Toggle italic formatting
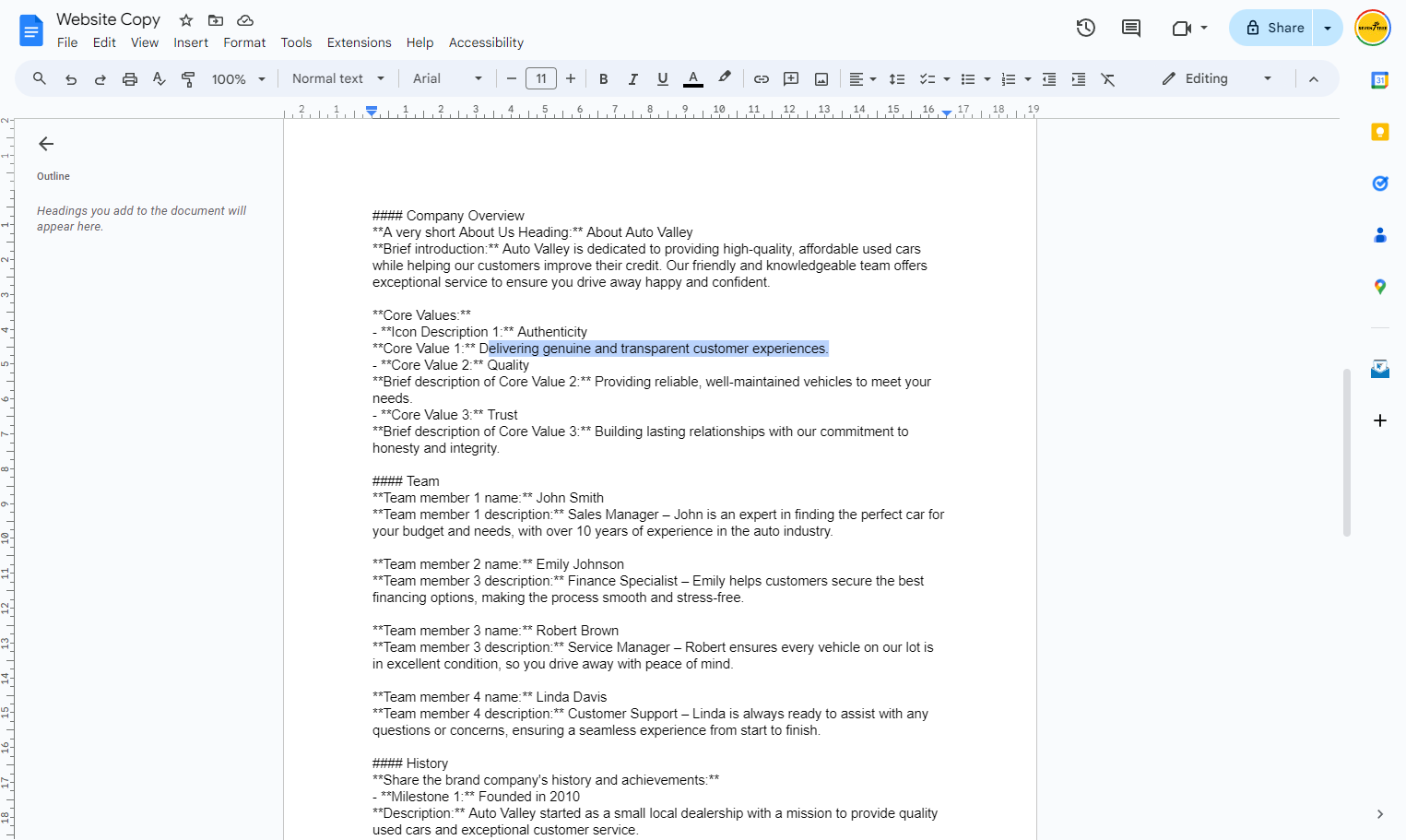 [x=633, y=79]
